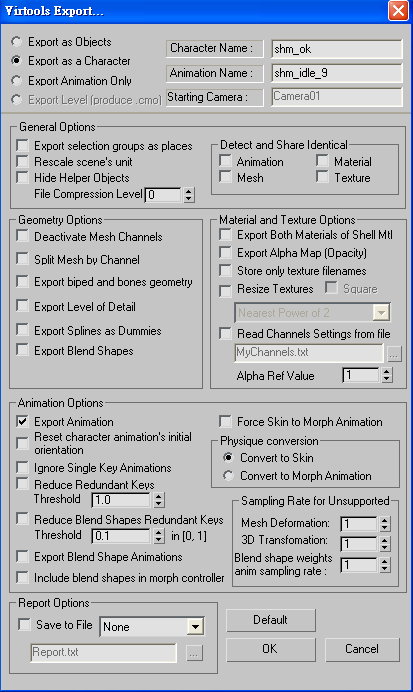Image resolution: width=413 pixels, height=692 pixels.
Task: Decrease the Alpha Ref Value spinner
Action: [x=387, y=379]
